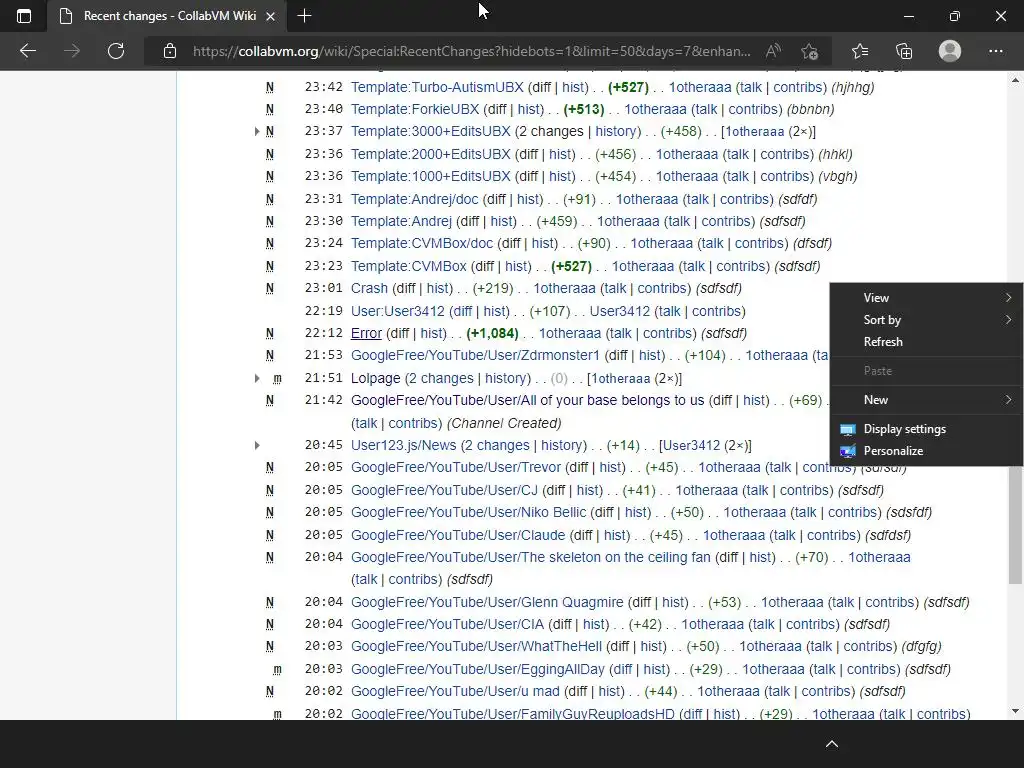Open the Error page link
1024x768 pixels.
click(x=366, y=334)
